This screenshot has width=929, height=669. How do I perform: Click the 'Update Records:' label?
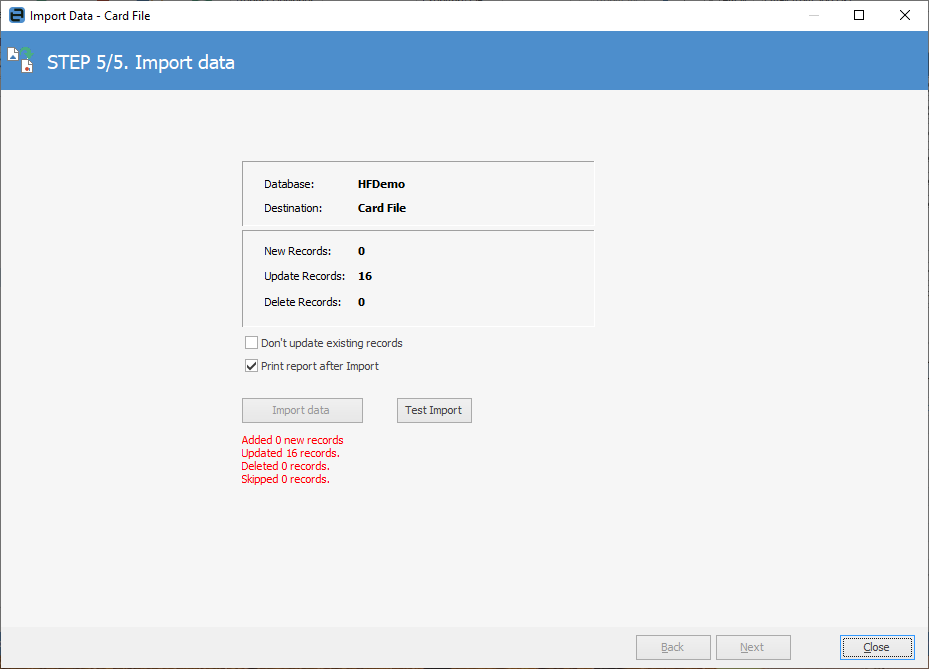(305, 276)
